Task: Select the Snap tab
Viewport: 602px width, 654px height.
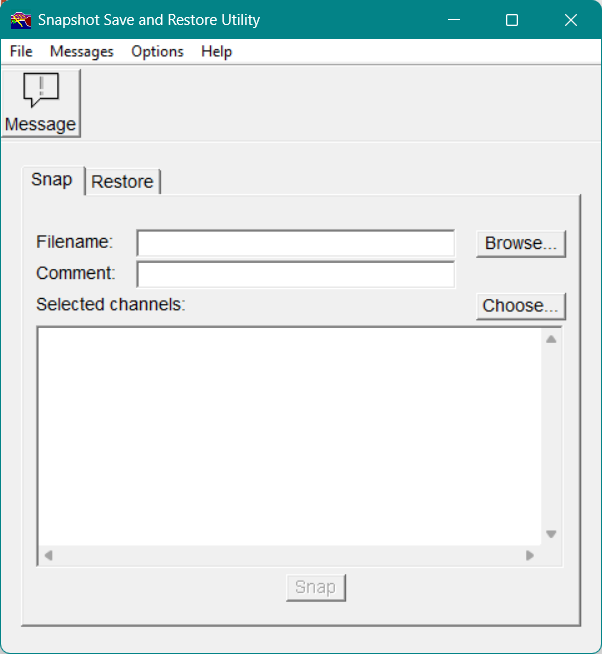Action: click(52, 180)
